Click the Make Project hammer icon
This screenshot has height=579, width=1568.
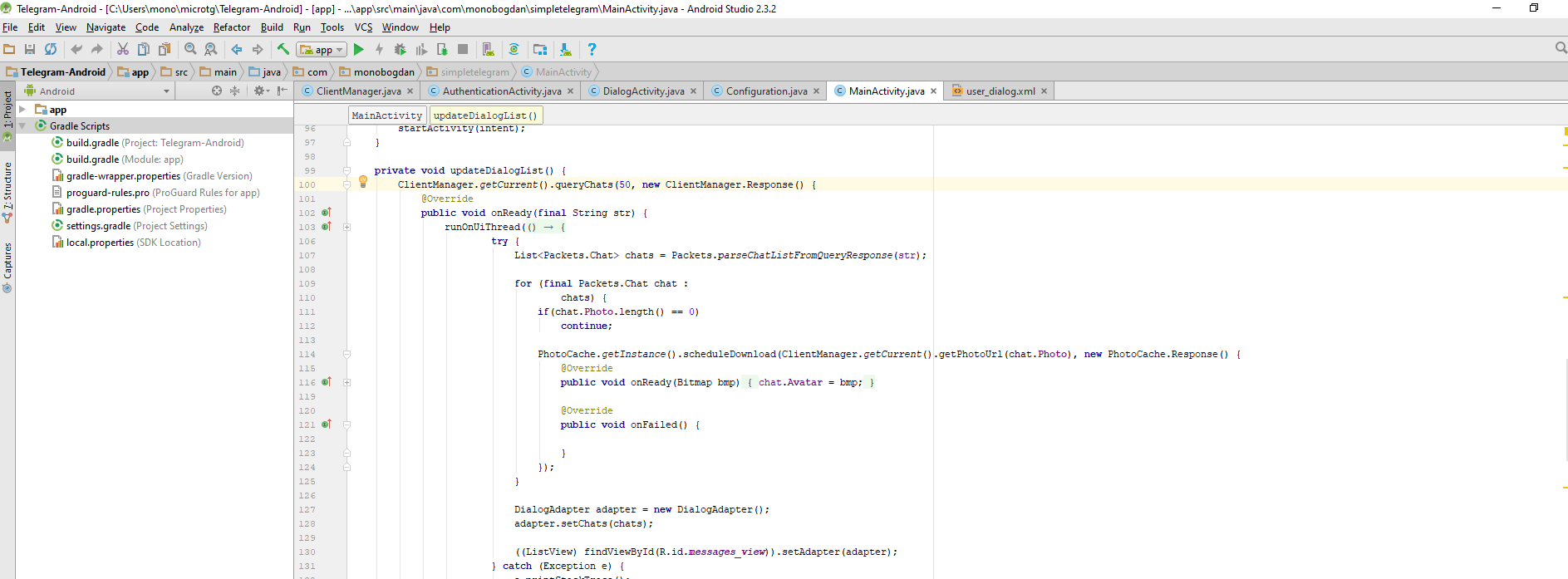[283, 50]
